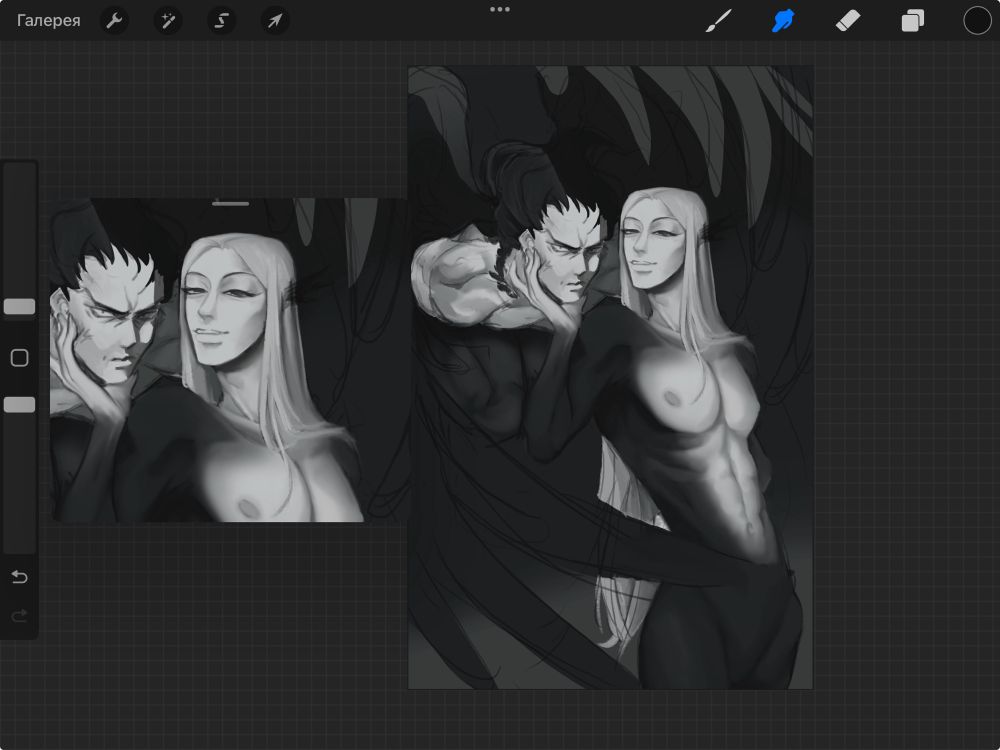
Task: Open the Actions wrench menu
Action: [115, 20]
